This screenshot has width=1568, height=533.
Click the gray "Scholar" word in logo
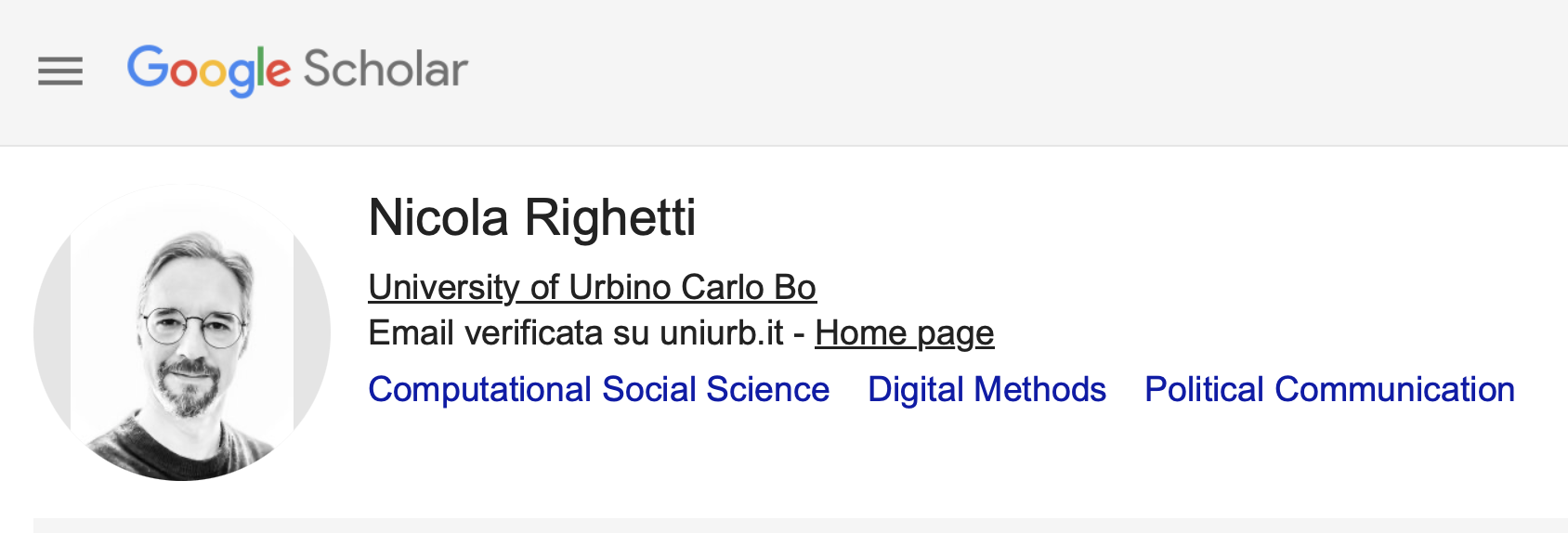pyautogui.click(x=385, y=70)
